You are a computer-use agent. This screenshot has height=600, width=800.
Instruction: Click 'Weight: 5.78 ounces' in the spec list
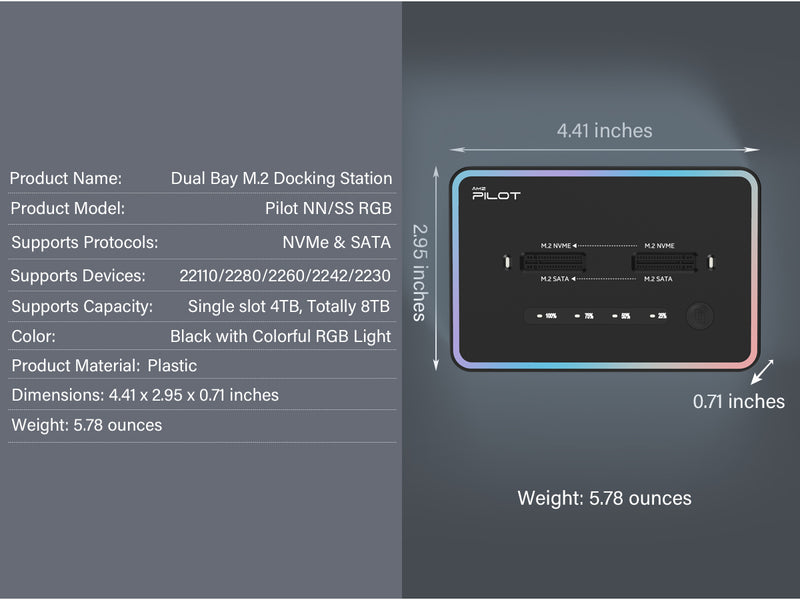[x=87, y=426]
